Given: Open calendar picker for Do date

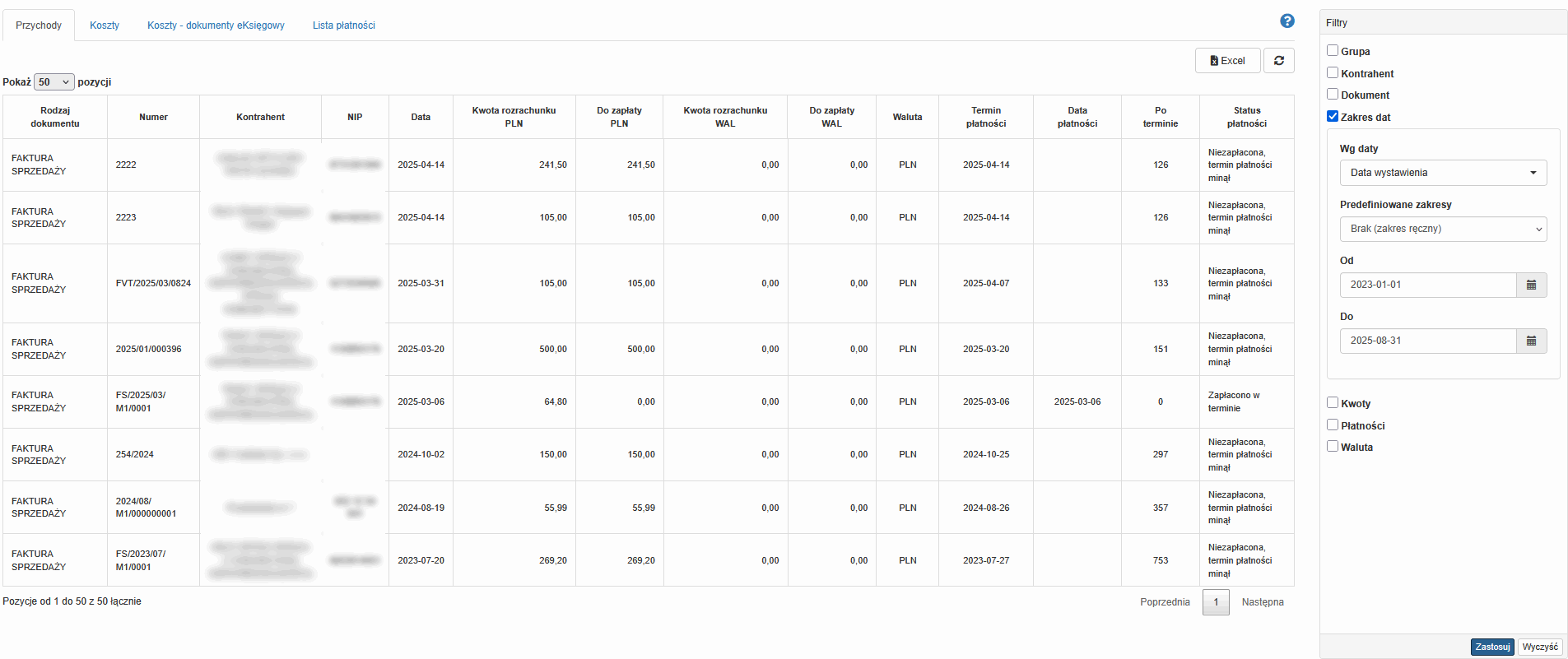Looking at the screenshot, I should (1531, 341).
